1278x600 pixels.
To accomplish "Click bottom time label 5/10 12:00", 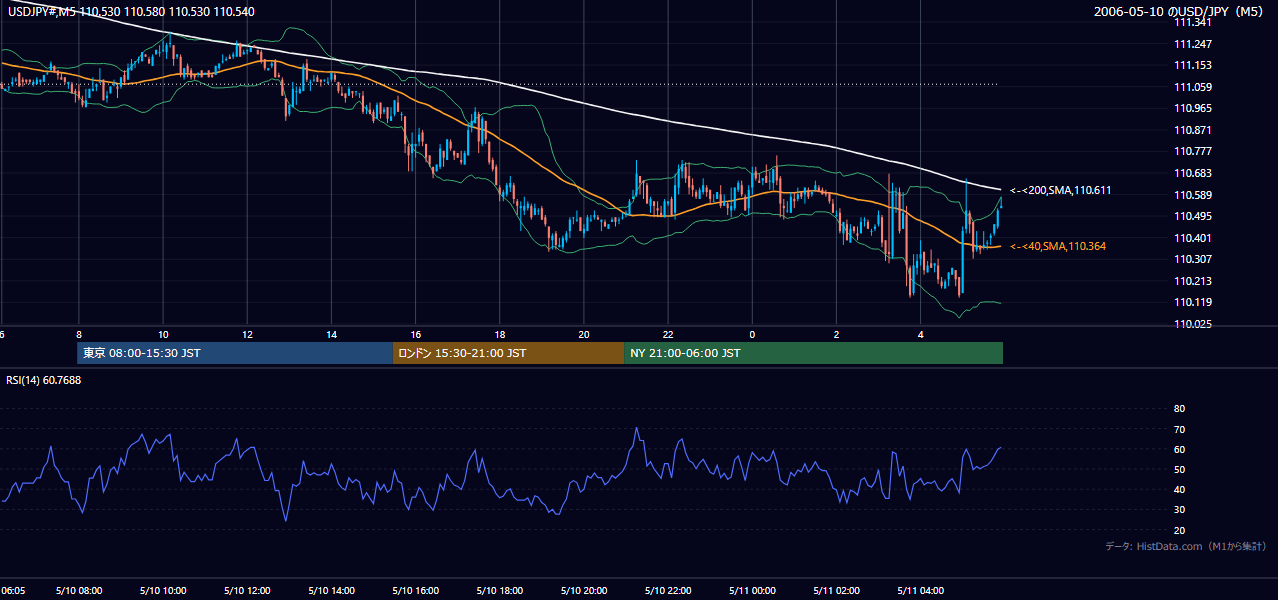I will tap(247, 591).
